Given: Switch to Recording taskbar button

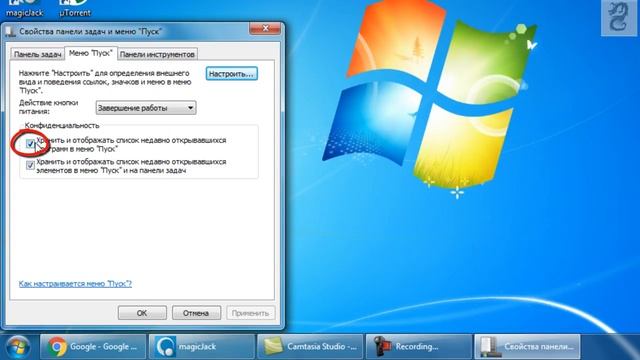Looking at the screenshot, I should click(419, 347).
